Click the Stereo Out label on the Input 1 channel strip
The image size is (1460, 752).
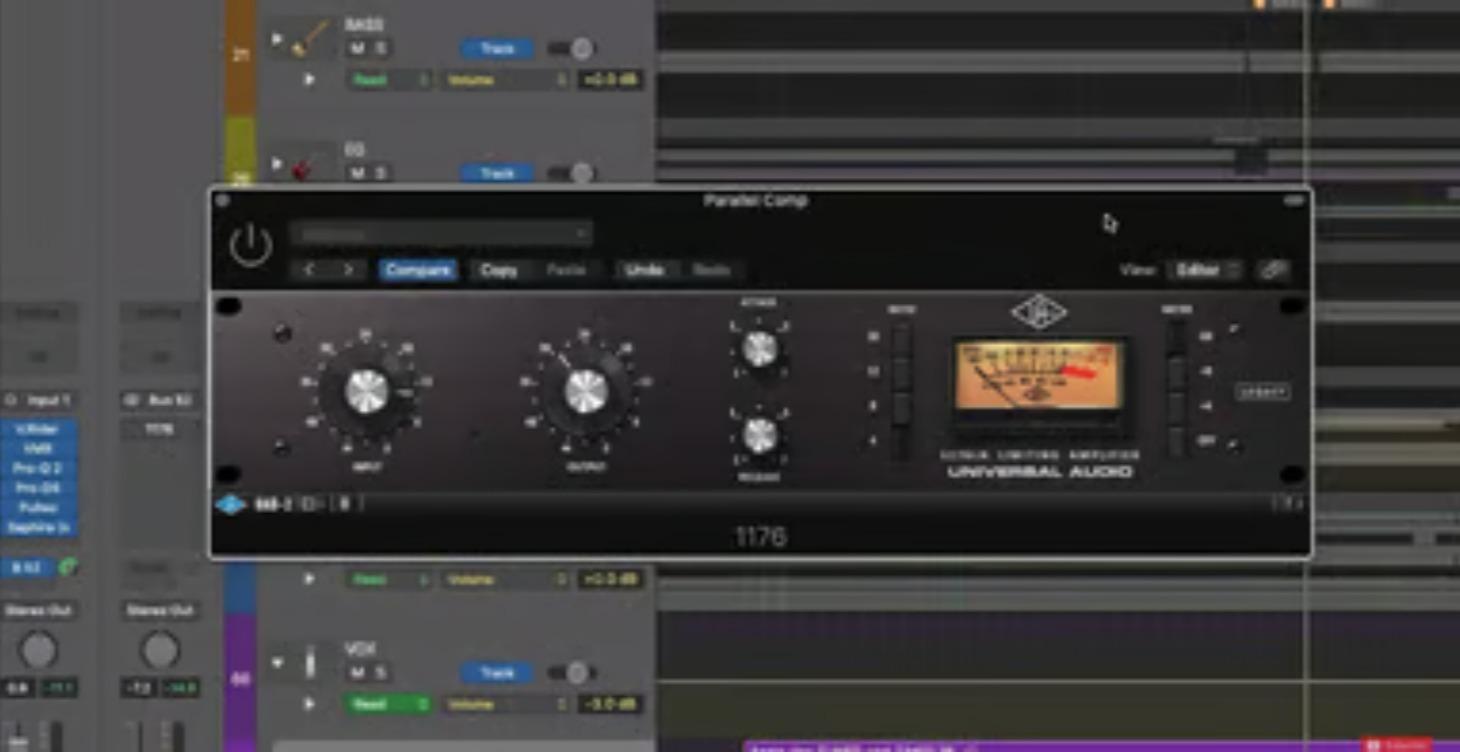(x=37, y=610)
